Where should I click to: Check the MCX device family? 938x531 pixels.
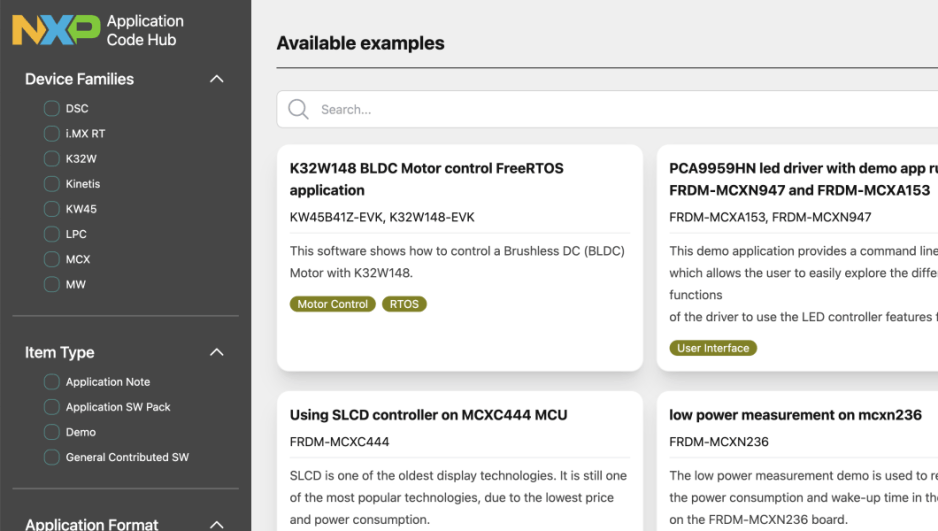pyautogui.click(x=51, y=259)
